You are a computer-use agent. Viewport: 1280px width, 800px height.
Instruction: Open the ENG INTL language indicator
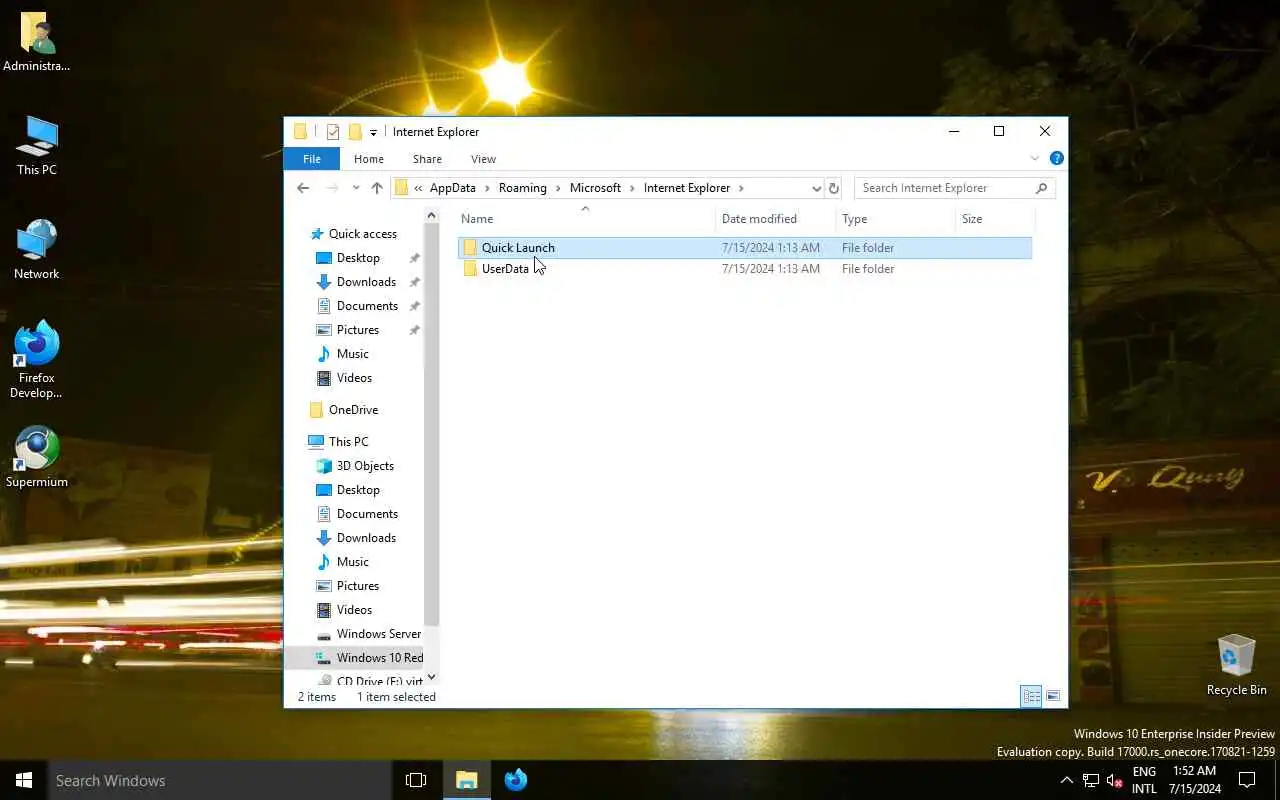[1144, 780]
